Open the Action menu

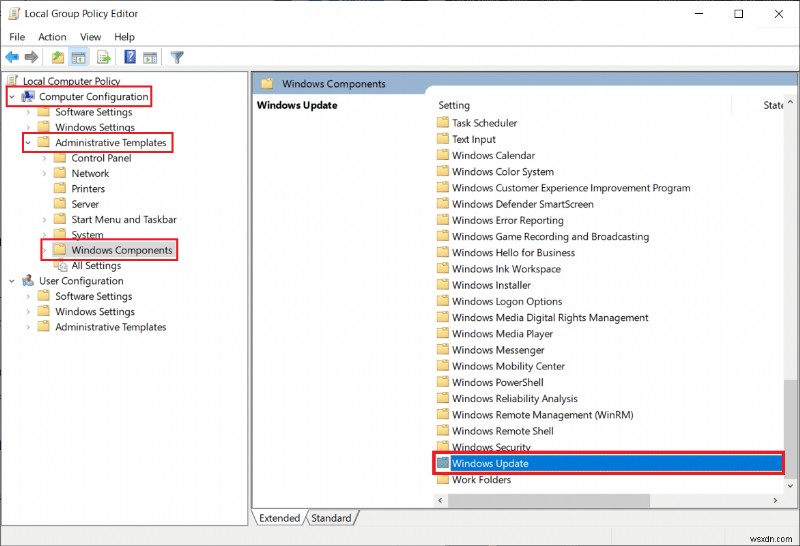[52, 37]
